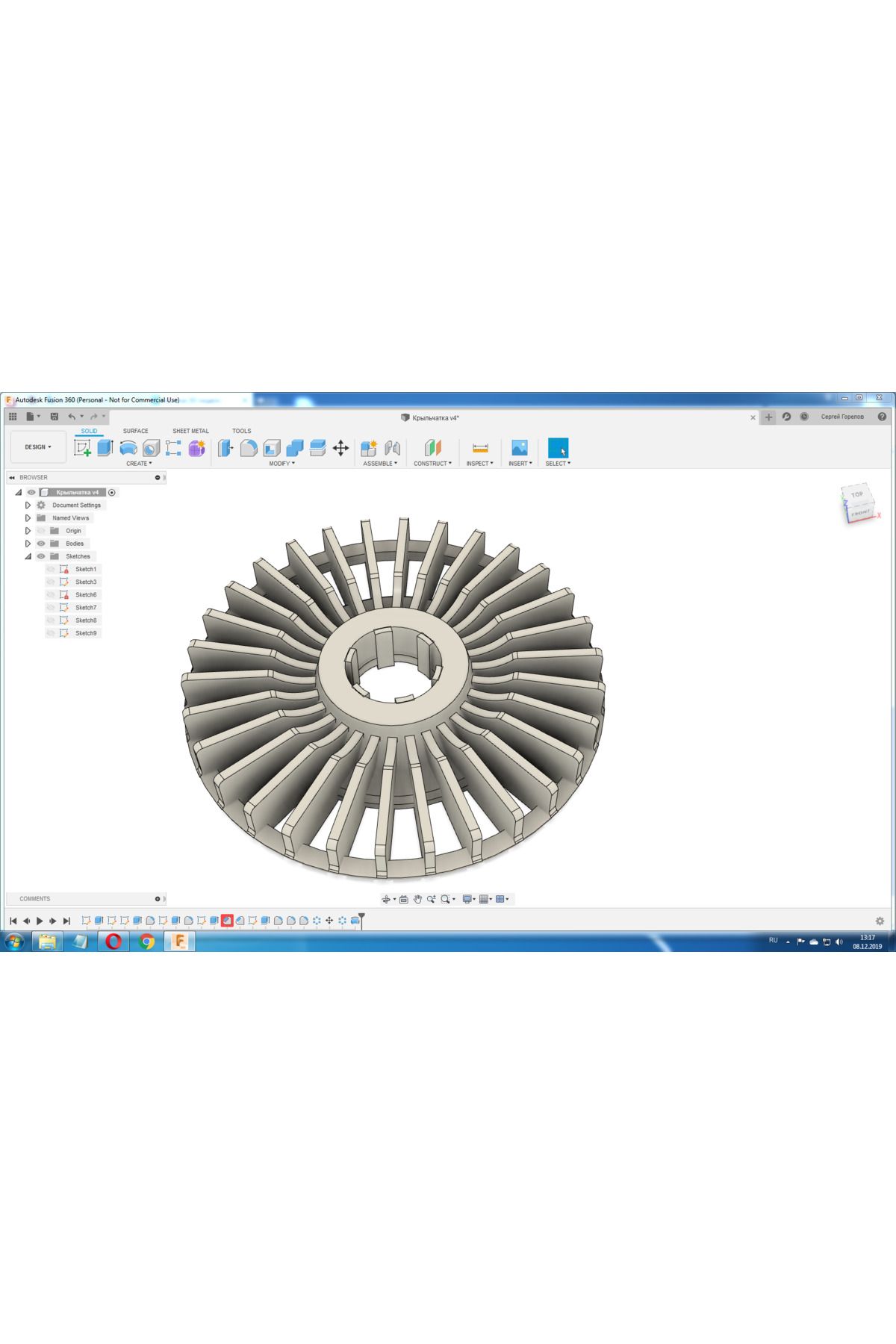Click the New Component icon

click(369, 447)
